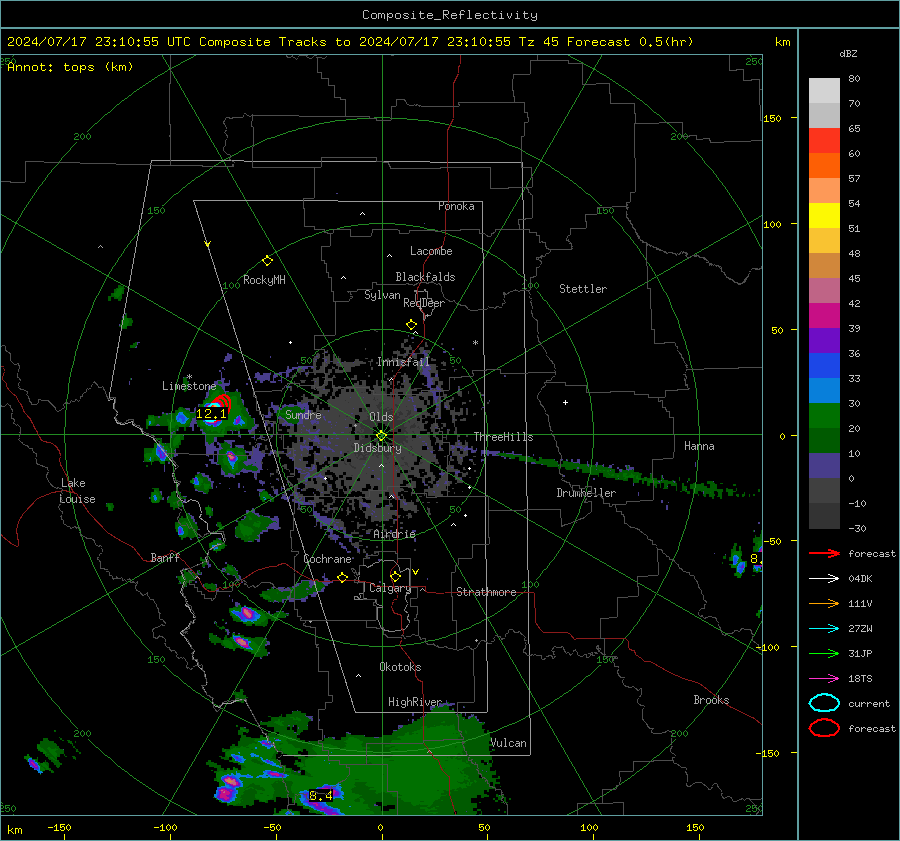The height and width of the screenshot is (841, 900).
Task: Click the Innisfail city label
Action: (403, 362)
